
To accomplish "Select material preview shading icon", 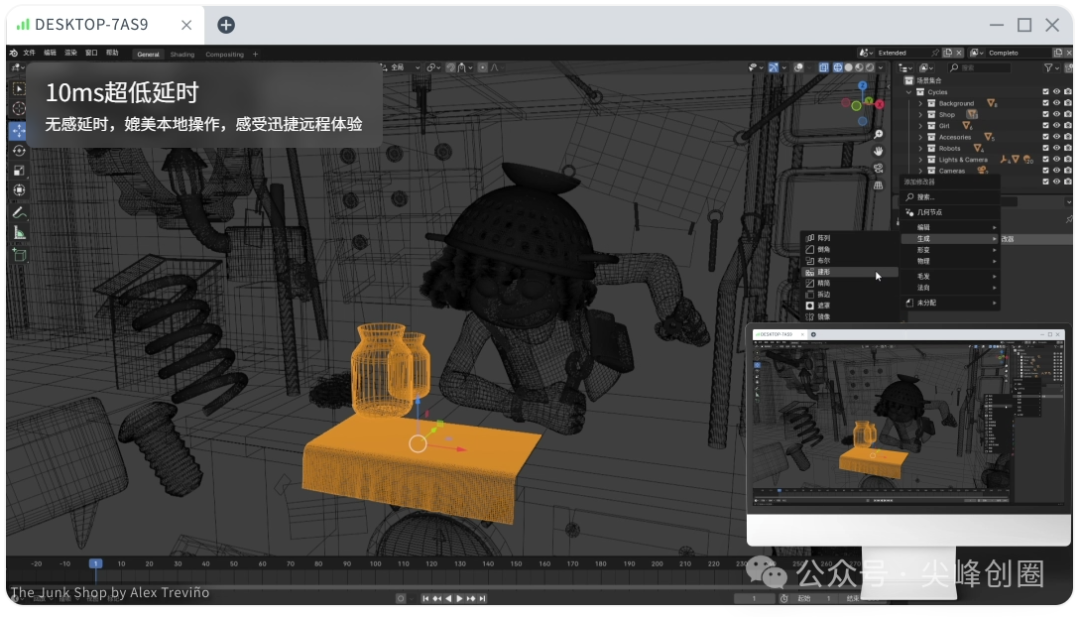I will pos(859,67).
